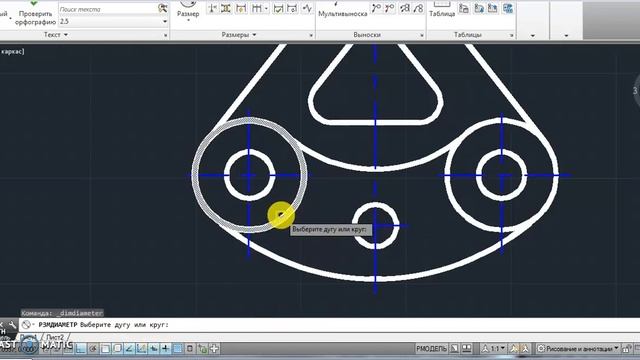Toggle the object snap tracking status icon
This screenshot has width=640, height=360.
pyautogui.click(x=129, y=349)
